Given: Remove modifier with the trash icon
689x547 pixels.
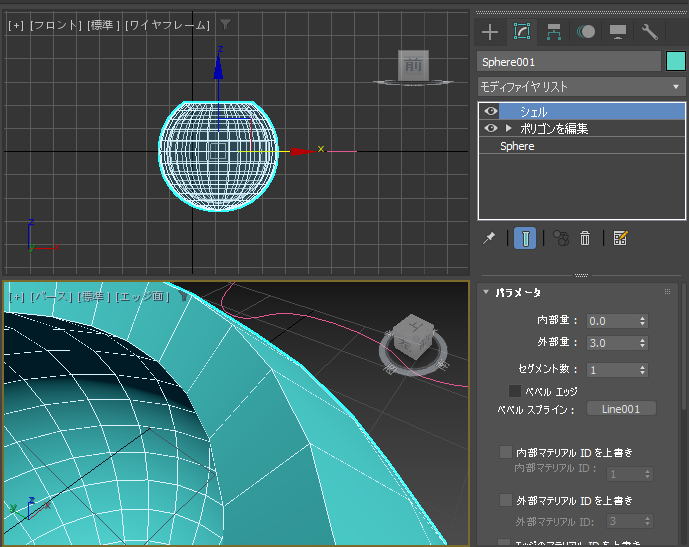Looking at the screenshot, I should click(x=585, y=238).
